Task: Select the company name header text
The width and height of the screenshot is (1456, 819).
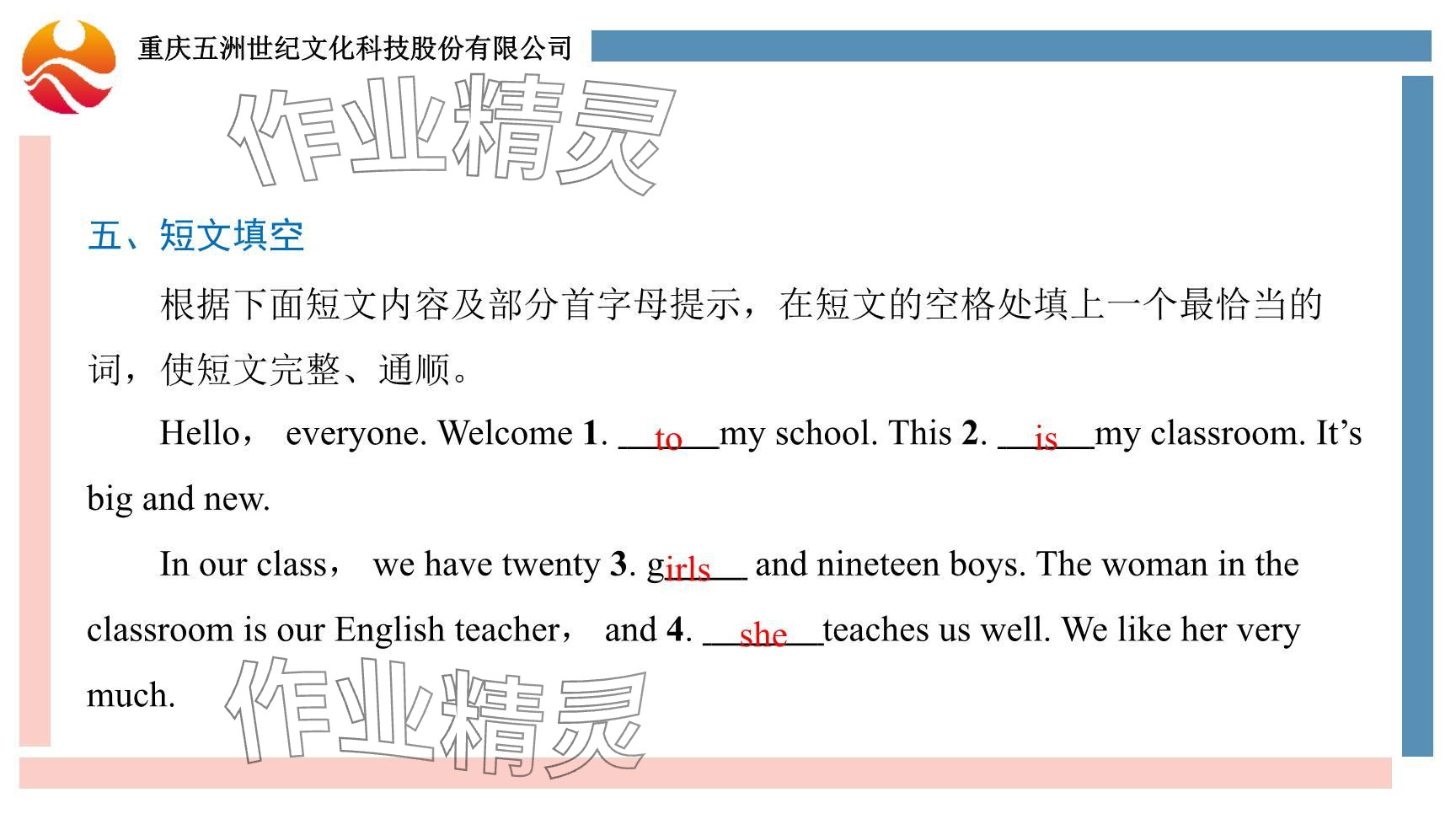Action: tap(355, 48)
